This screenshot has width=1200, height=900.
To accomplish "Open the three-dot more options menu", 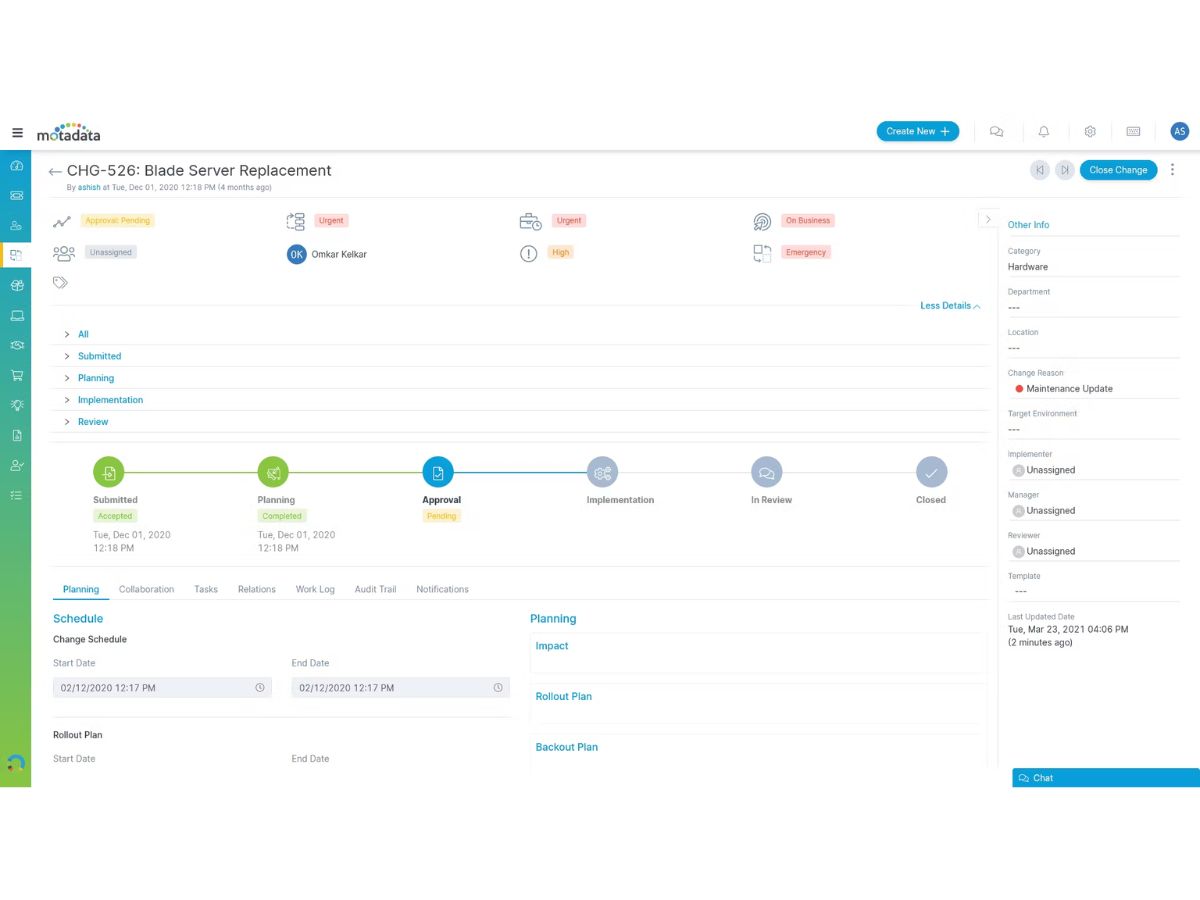I will [1172, 170].
